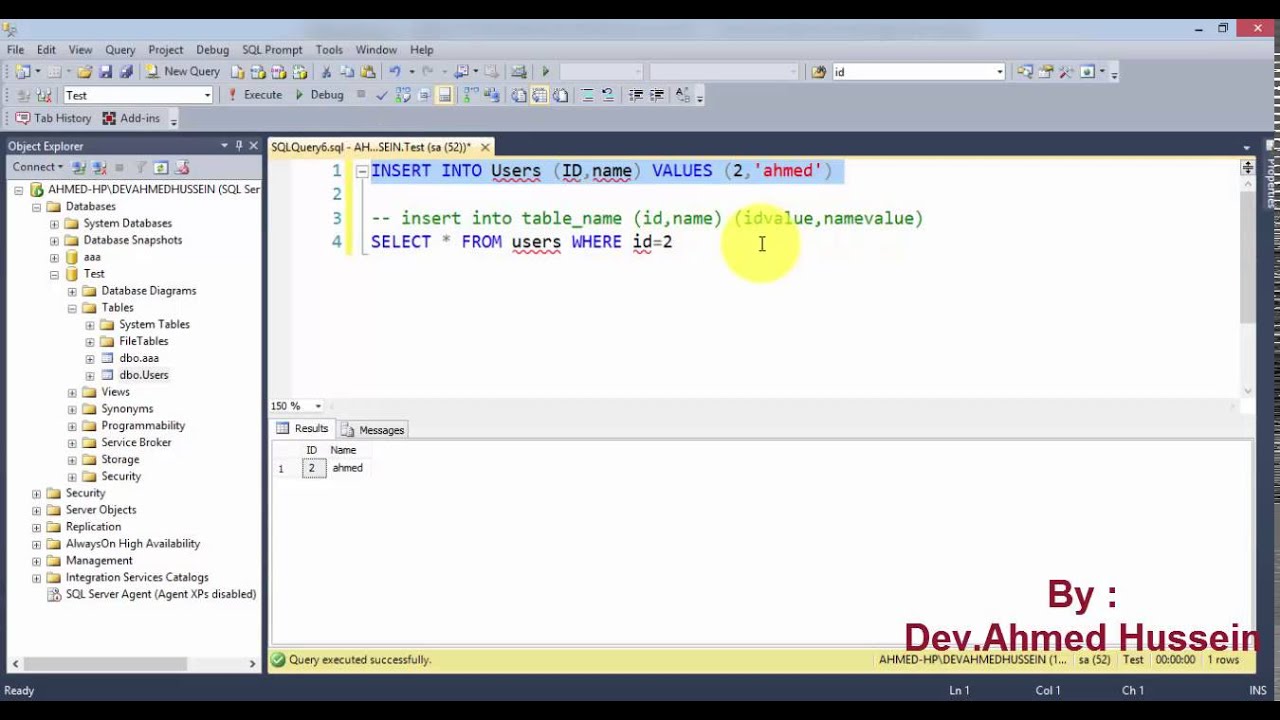Screen dimensions: 1280x720
Task: Click the Comment out selected lines icon
Action: click(587, 95)
